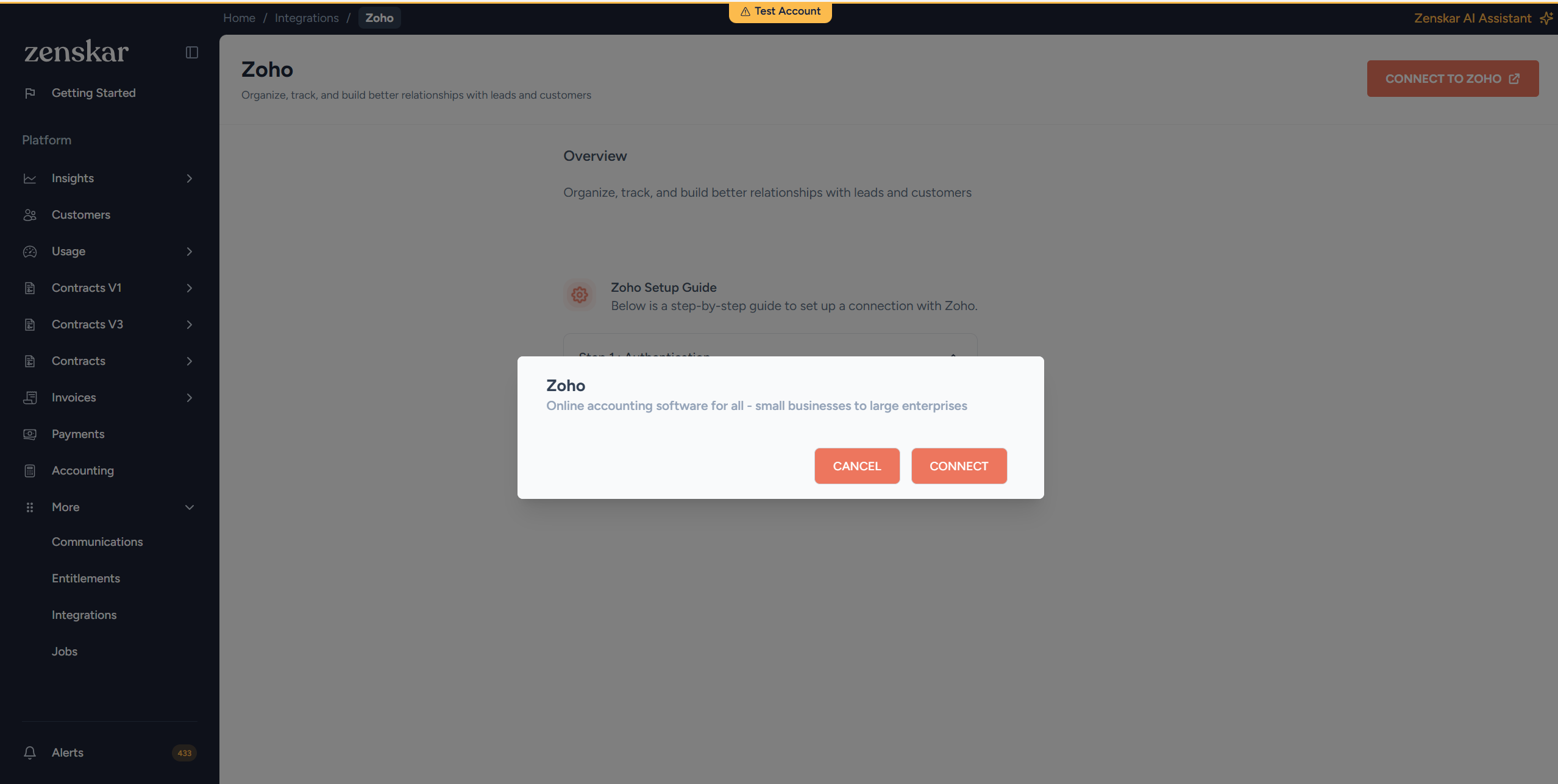1558x784 pixels.
Task: Collapse the More section chevron
Action: tap(190, 507)
